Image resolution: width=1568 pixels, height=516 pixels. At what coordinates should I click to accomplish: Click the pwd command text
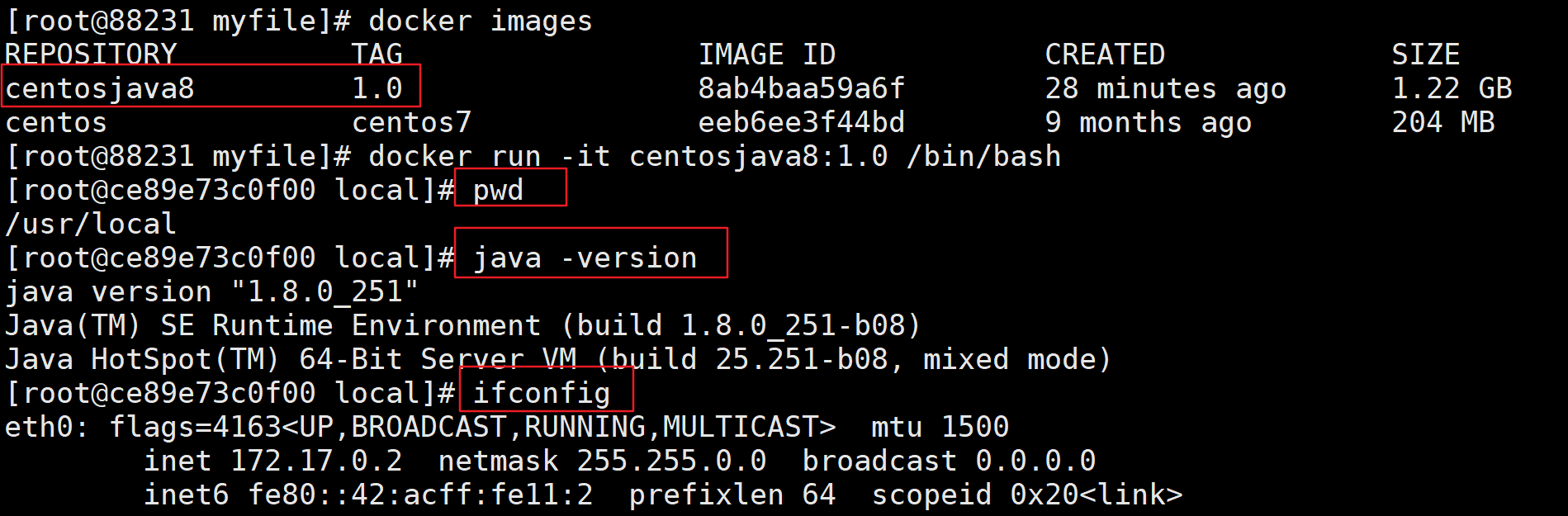[x=498, y=190]
